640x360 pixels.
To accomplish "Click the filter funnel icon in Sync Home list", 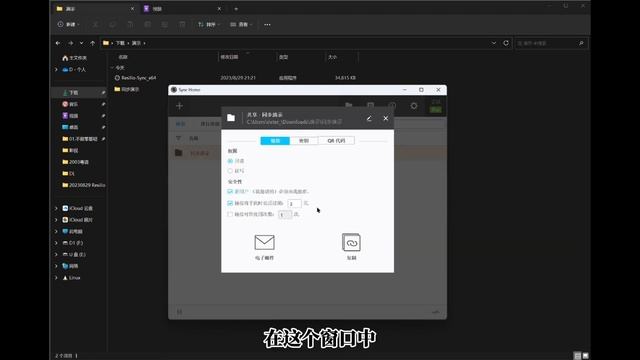I will click(x=178, y=138).
